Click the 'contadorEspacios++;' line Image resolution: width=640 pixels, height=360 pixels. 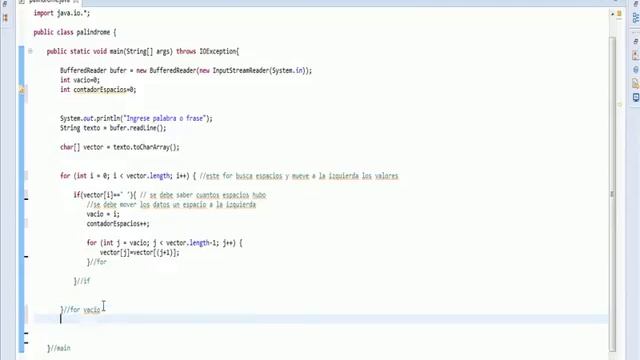coord(118,224)
